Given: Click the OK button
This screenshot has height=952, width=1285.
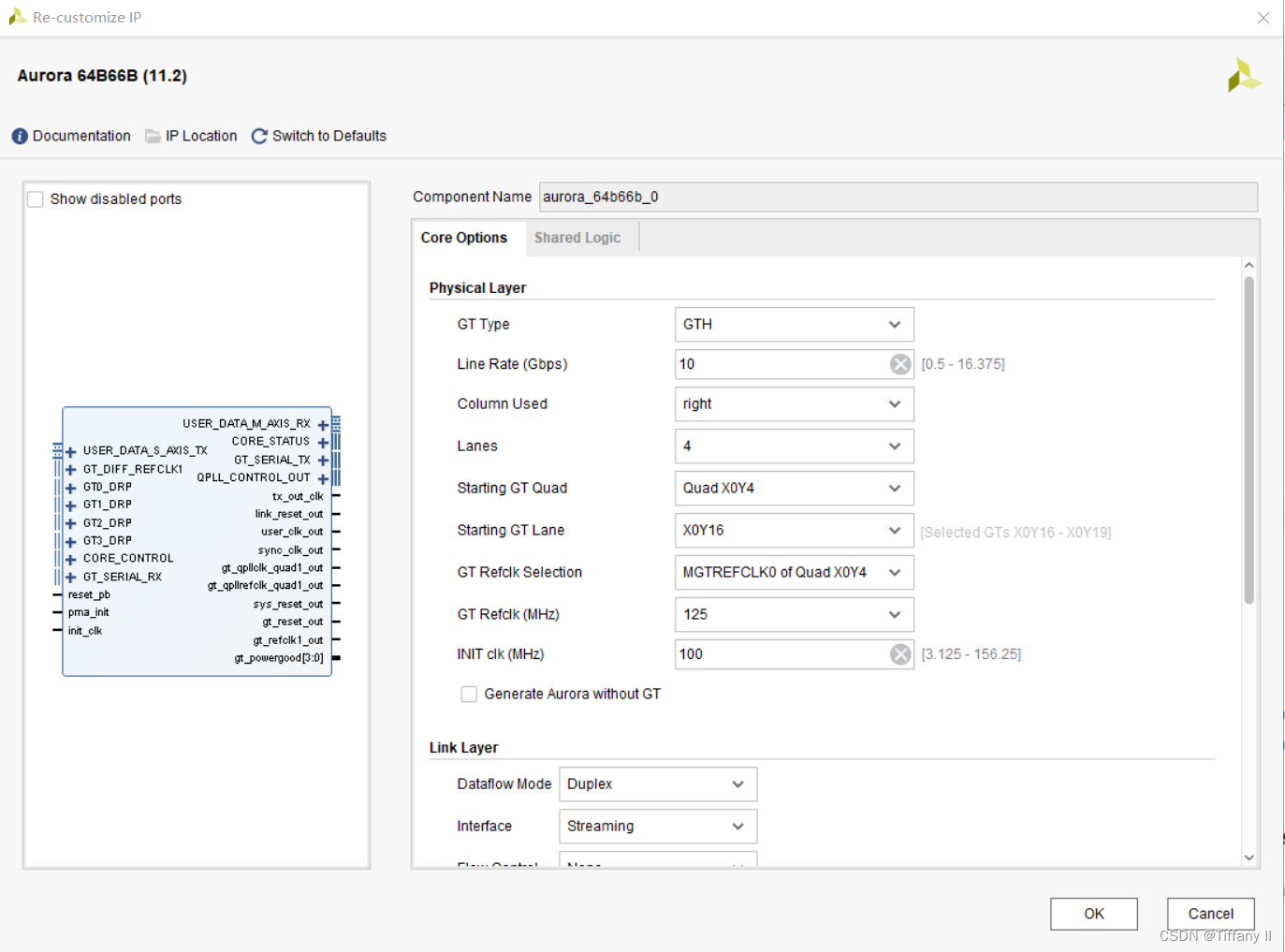Looking at the screenshot, I should pos(1094,915).
